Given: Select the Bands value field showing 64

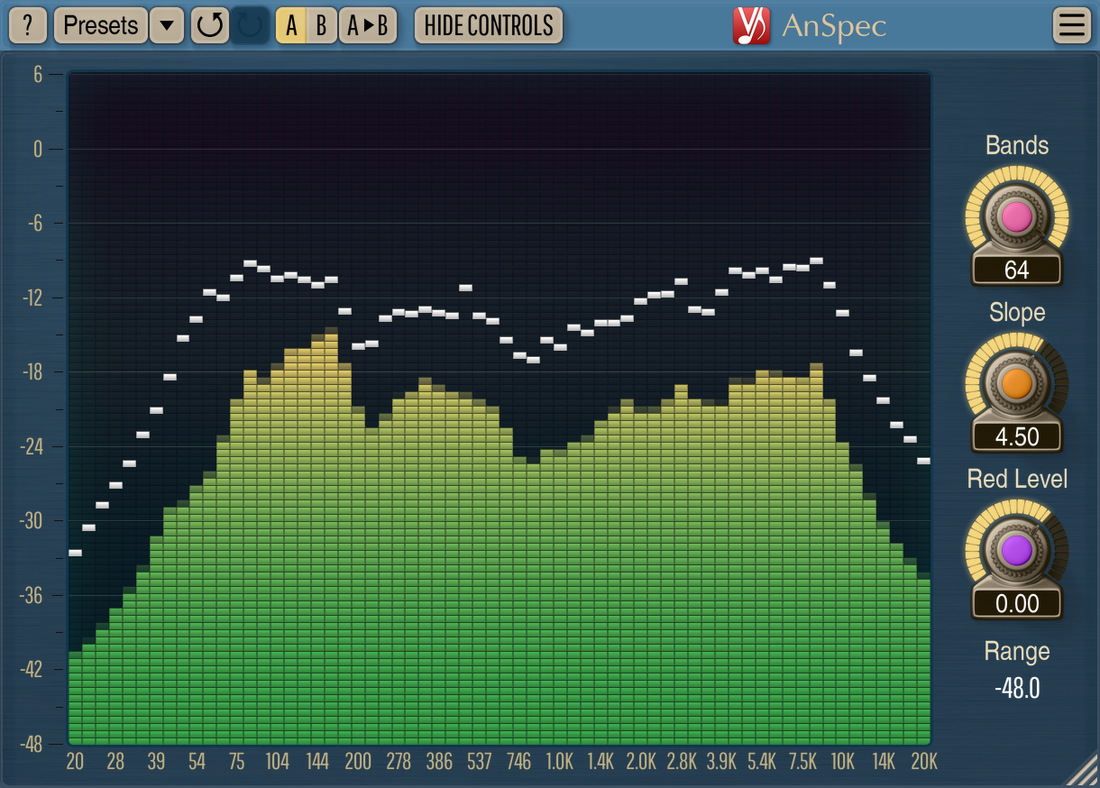Looking at the screenshot, I should tap(1016, 270).
